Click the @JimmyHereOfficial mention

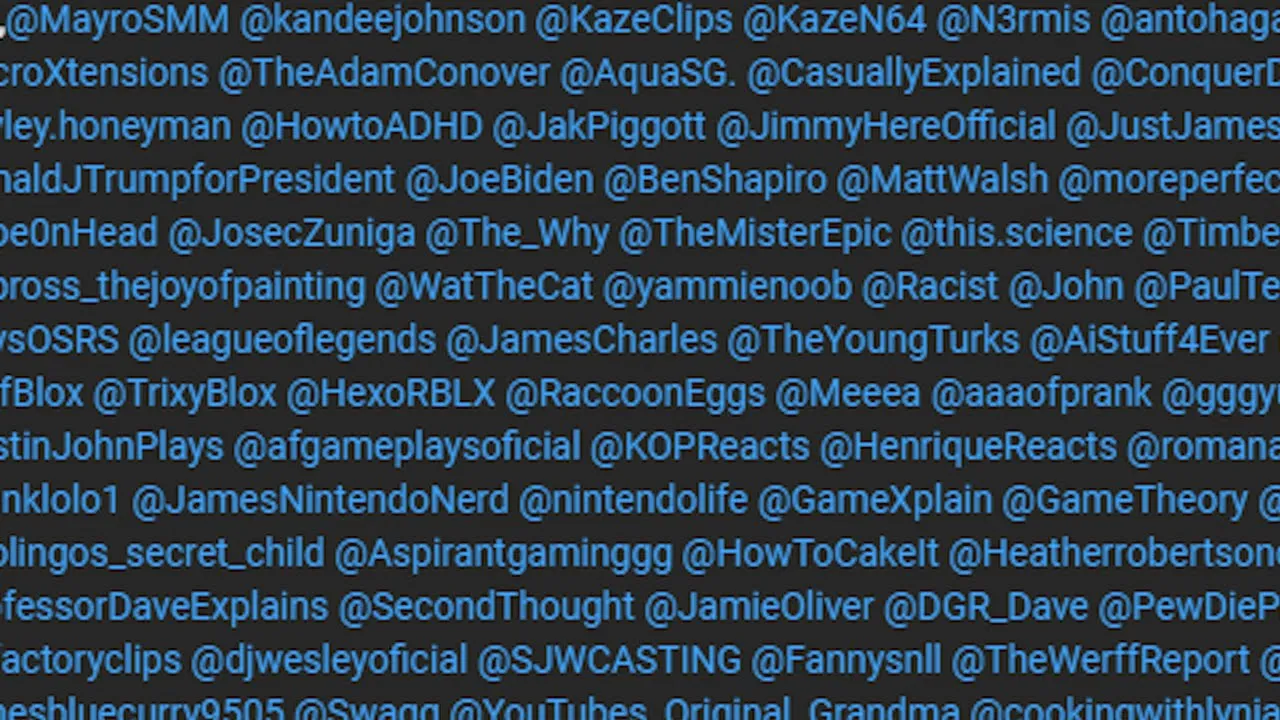click(886, 127)
